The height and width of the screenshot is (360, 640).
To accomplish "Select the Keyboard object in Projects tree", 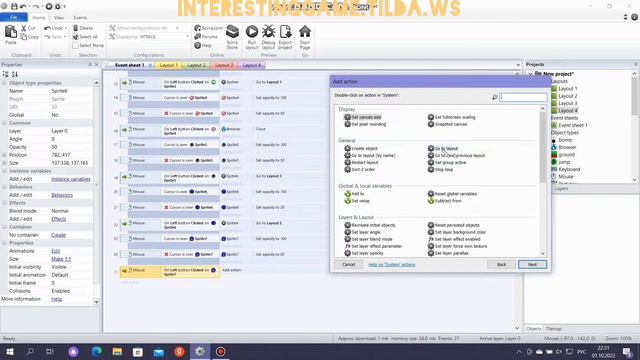I will [x=569, y=169].
